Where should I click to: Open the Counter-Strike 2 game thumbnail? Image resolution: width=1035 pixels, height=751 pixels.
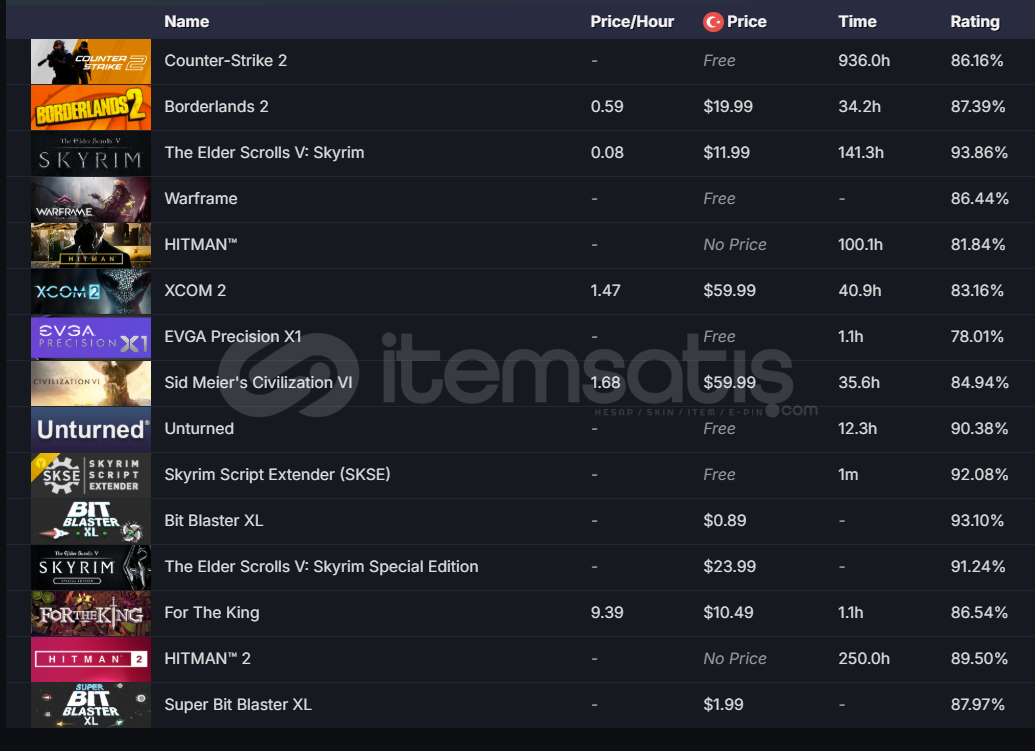coord(91,61)
